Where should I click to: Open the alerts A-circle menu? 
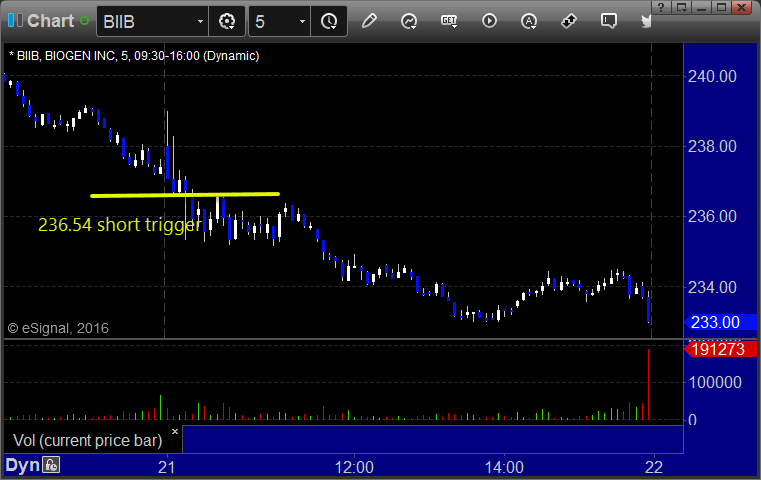pyautogui.click(x=529, y=21)
